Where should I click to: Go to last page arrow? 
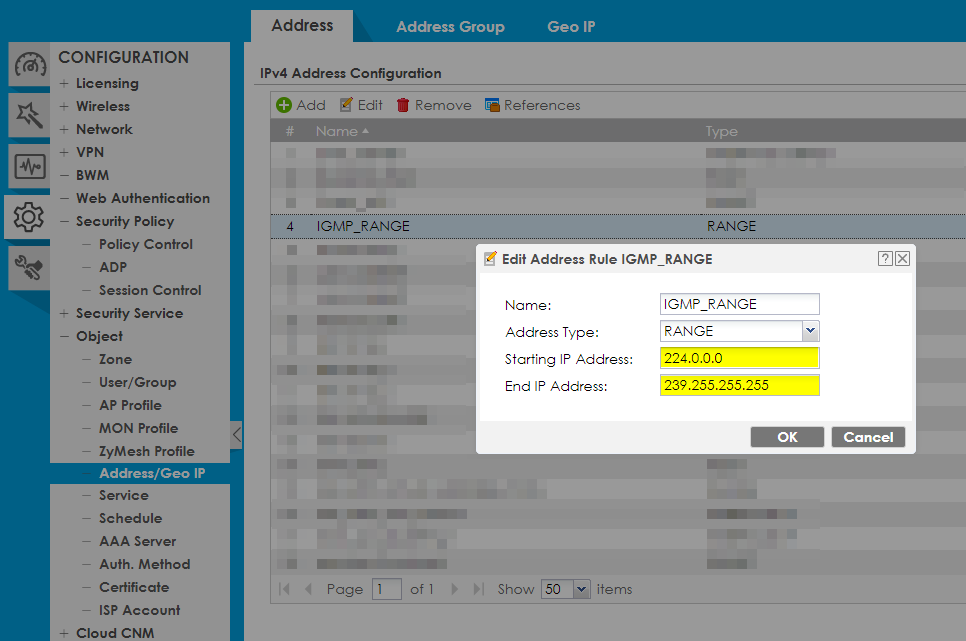[479, 589]
